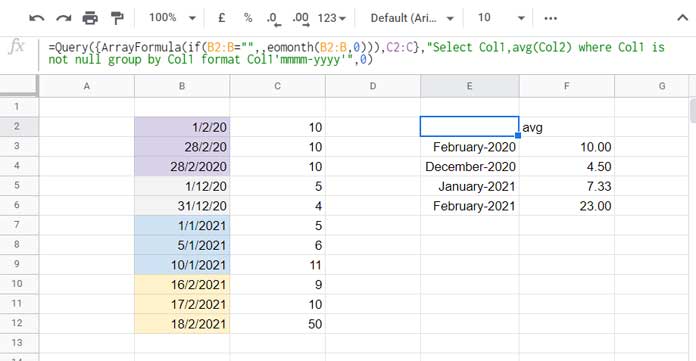This screenshot has height=361, width=696.
Task: Click cell with value 10.00
Action: [x=567, y=147]
